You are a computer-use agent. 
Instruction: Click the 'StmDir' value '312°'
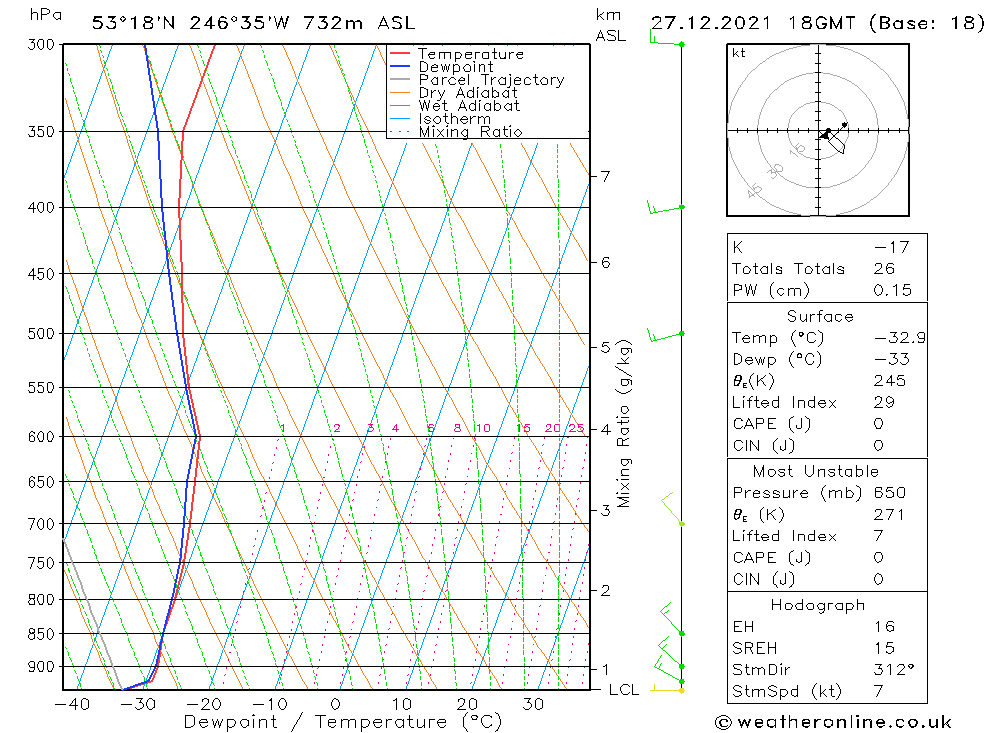coord(893,670)
